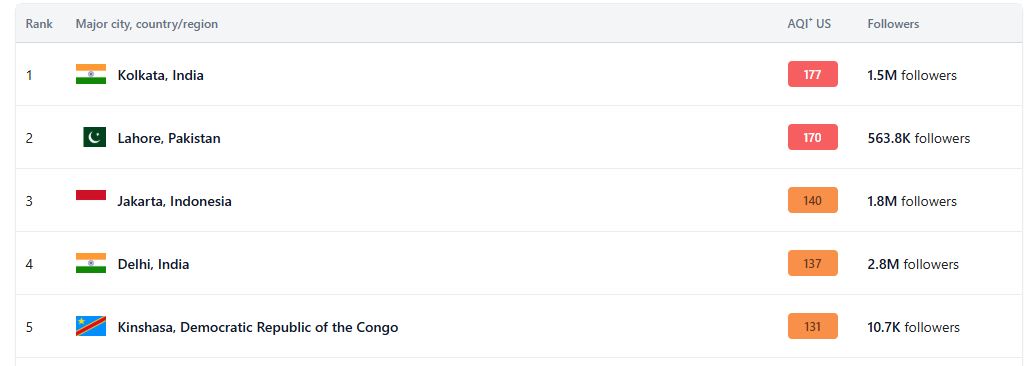
Task: Click the Pakistan flag beside Lahore
Action: tap(94, 137)
